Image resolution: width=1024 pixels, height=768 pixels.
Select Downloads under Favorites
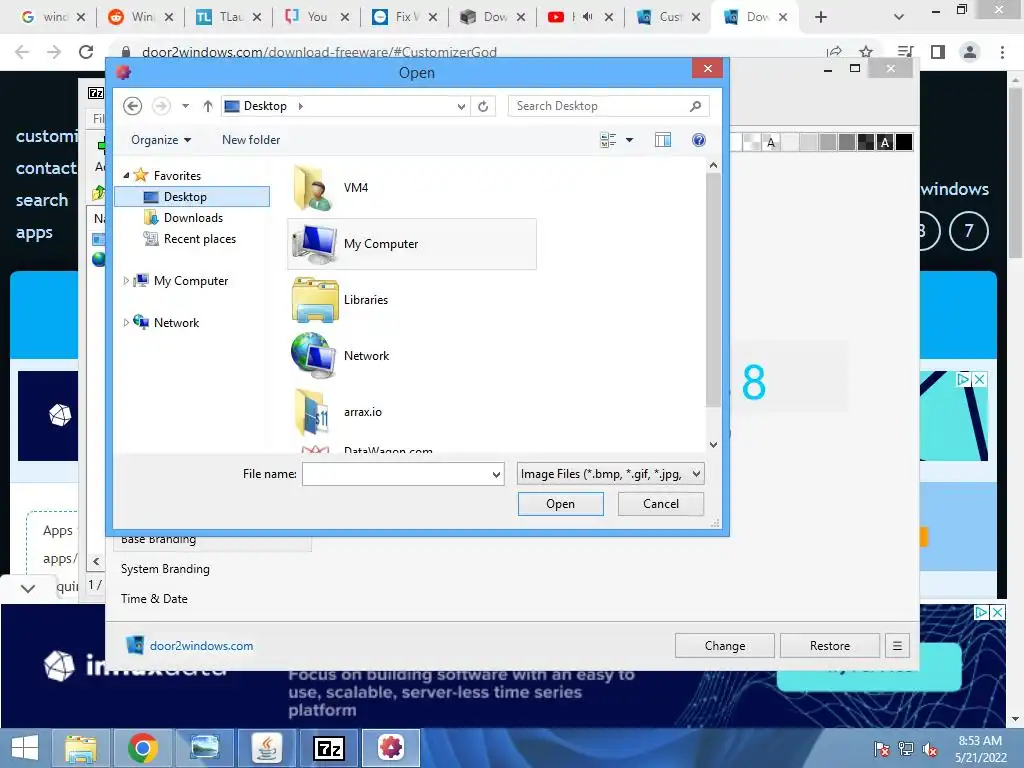click(192, 218)
